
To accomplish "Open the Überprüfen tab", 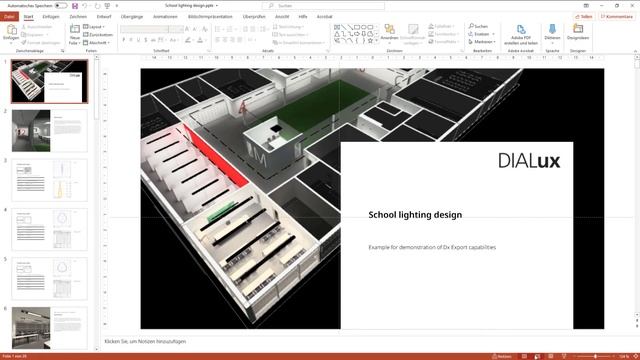I will pos(254,17).
